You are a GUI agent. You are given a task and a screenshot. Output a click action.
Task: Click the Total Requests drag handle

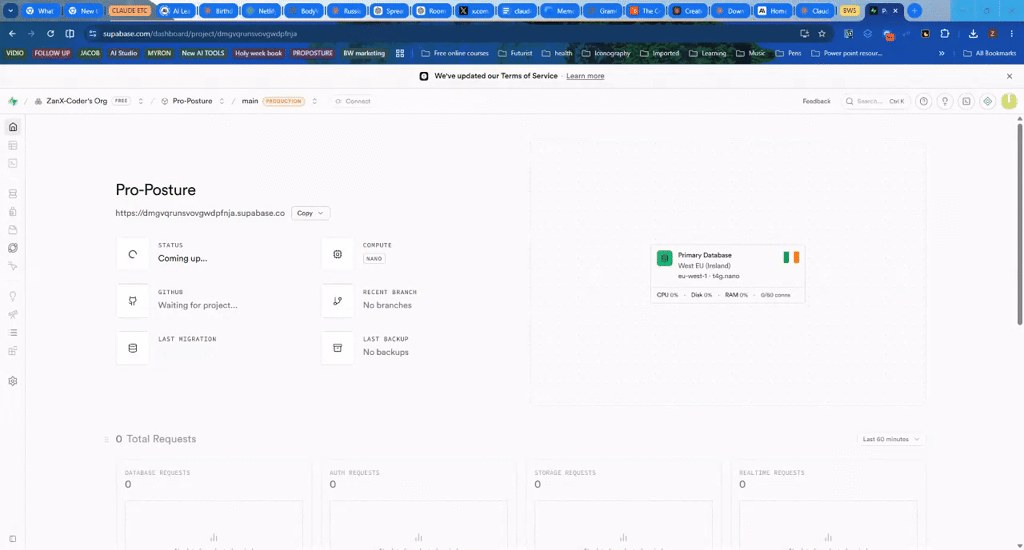click(106, 440)
